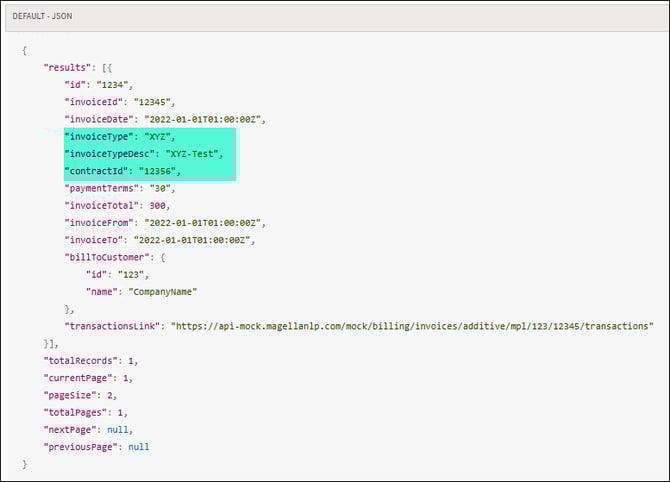The image size is (670, 482).
Task: Click the "invoiceTo" key
Action: [94, 240]
